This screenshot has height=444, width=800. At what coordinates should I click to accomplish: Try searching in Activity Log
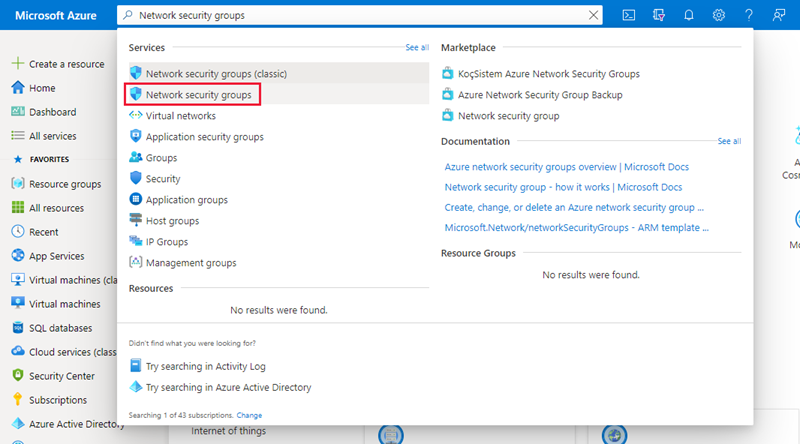point(205,366)
